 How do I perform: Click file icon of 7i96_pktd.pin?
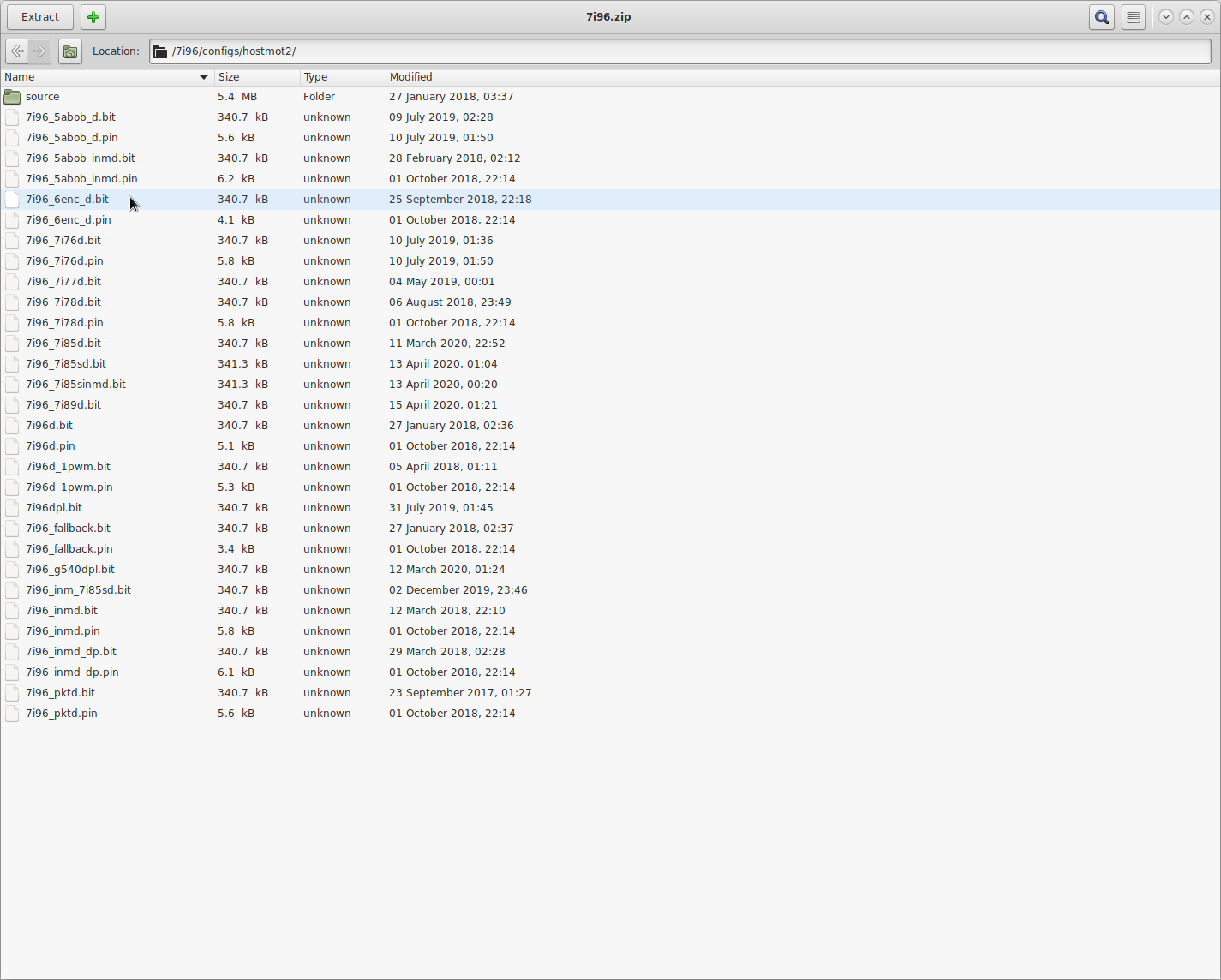12,714
